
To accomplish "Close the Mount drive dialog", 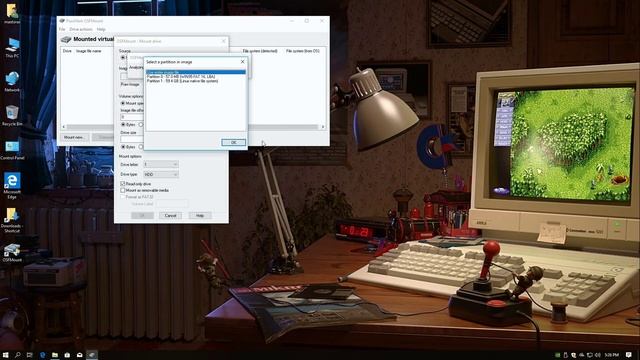I will [x=223, y=41].
